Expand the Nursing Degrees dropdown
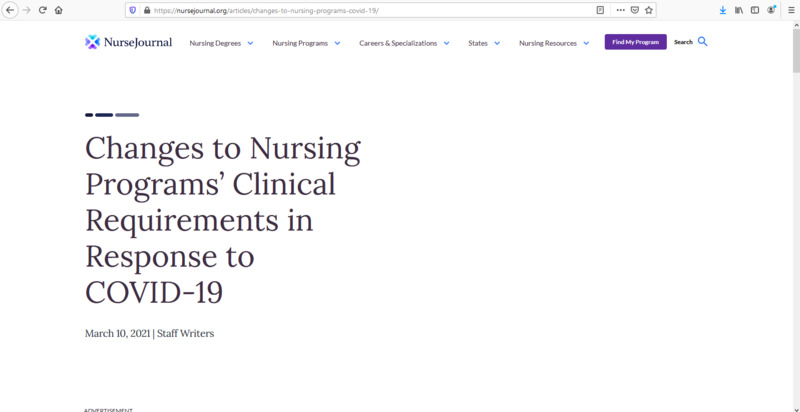 click(x=221, y=43)
